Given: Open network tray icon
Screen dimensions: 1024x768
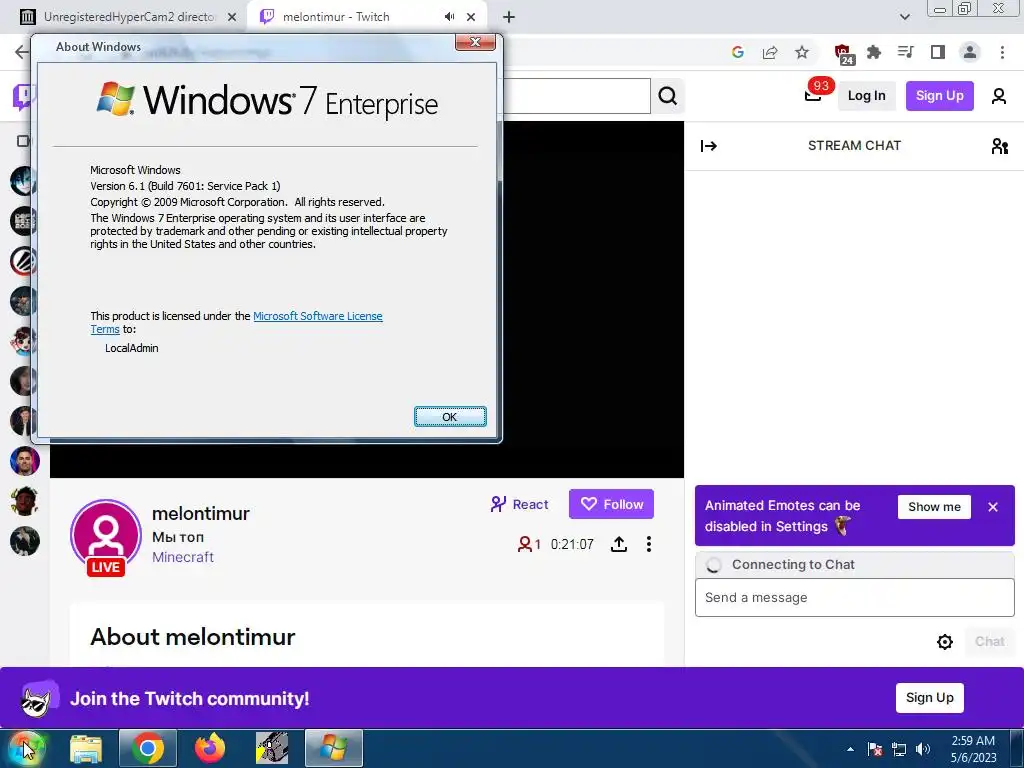Looking at the screenshot, I should [899, 749].
